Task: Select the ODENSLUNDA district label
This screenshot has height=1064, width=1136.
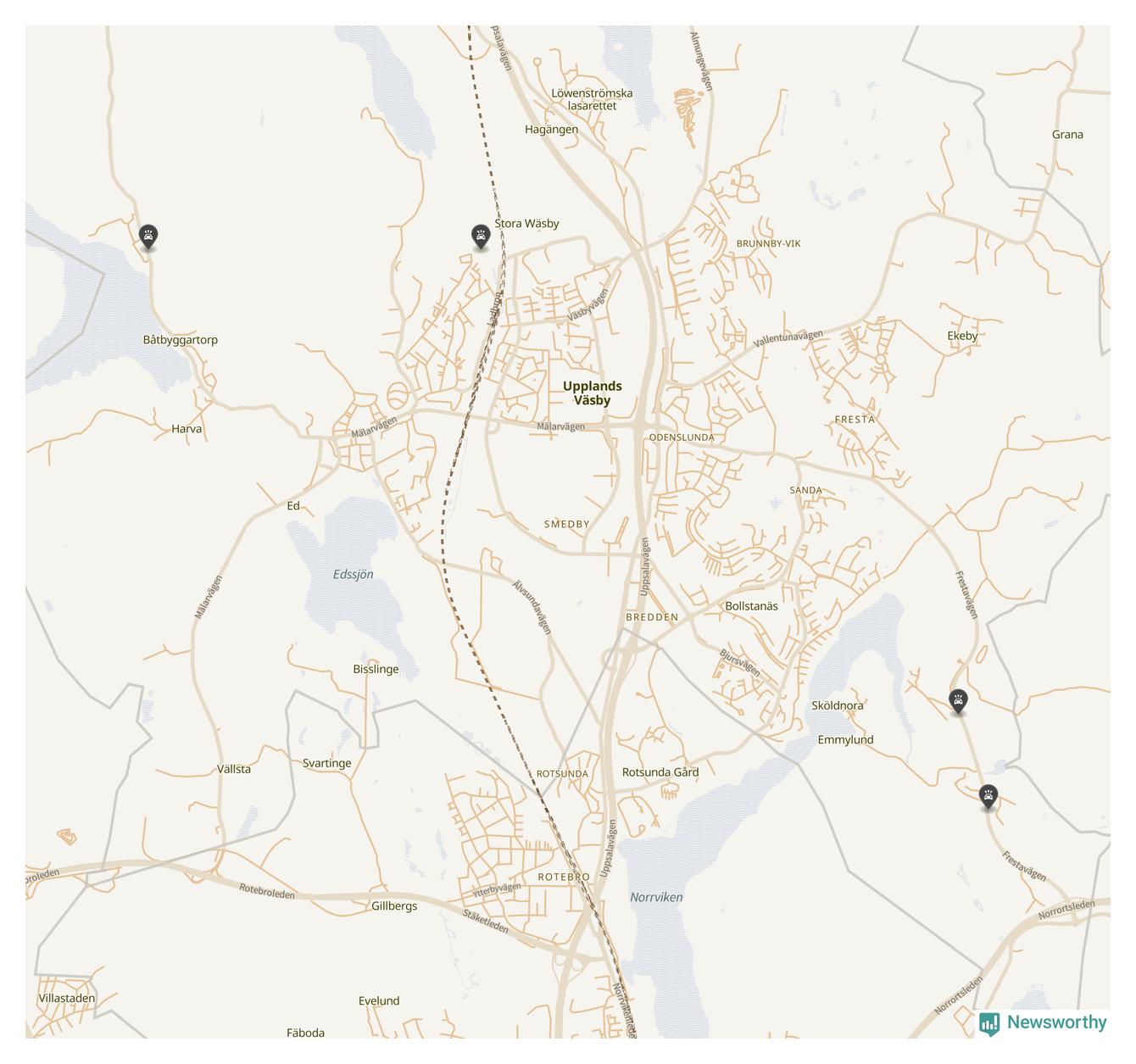Action: (x=682, y=437)
